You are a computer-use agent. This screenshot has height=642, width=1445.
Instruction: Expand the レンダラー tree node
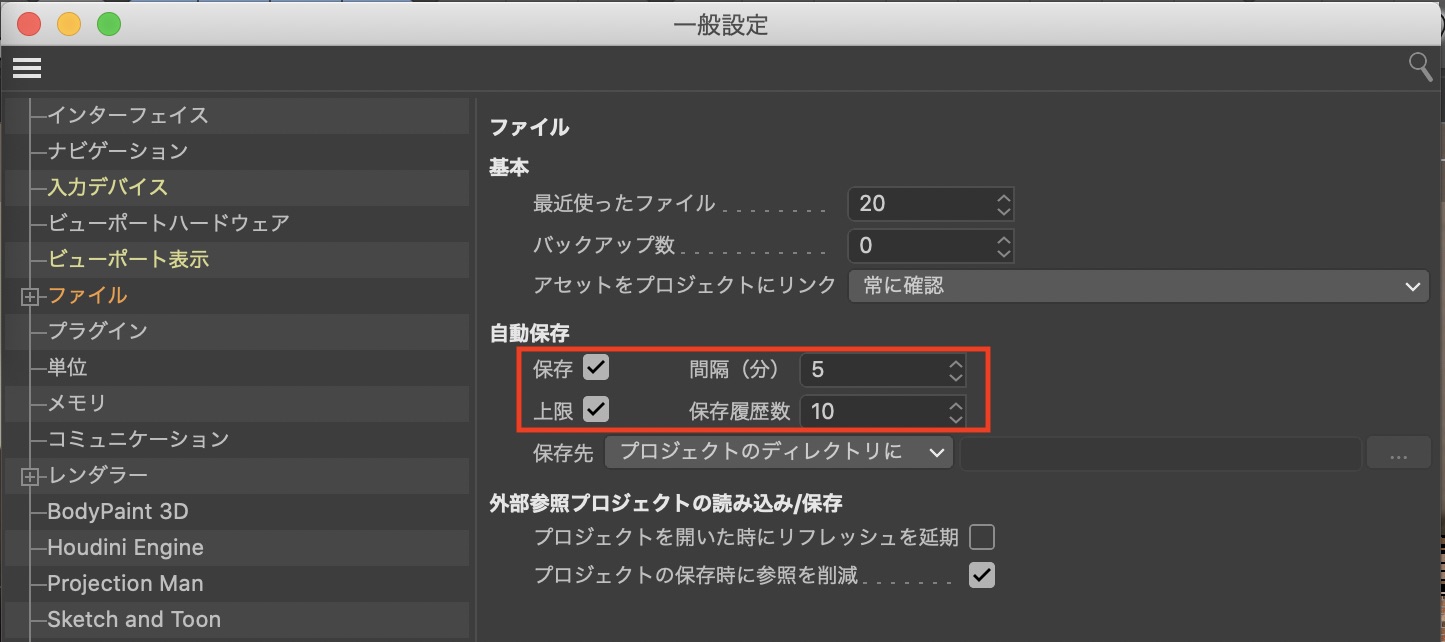pos(30,476)
